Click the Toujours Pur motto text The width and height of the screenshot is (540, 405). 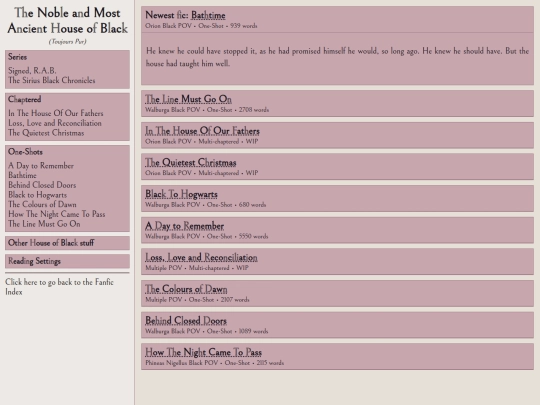[x=68, y=41]
